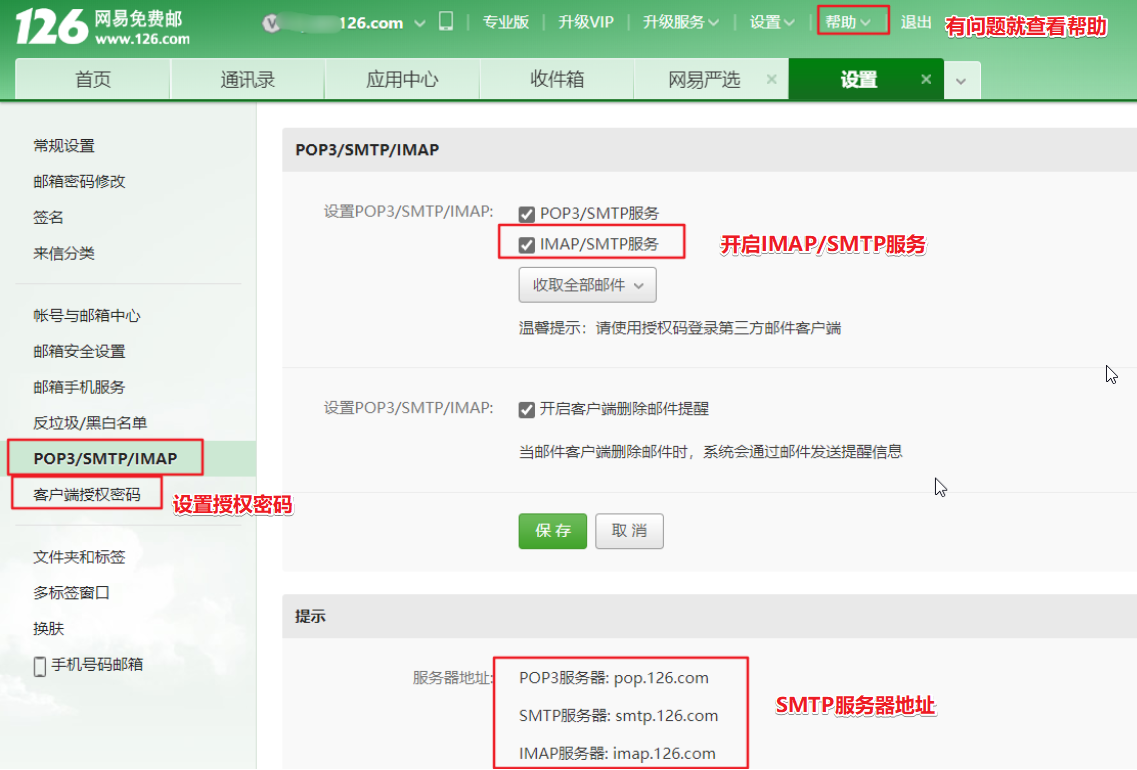Screen dimensions: 1137x770
Task: Select 多标签窗口 in the sidebar
Action: (71, 592)
